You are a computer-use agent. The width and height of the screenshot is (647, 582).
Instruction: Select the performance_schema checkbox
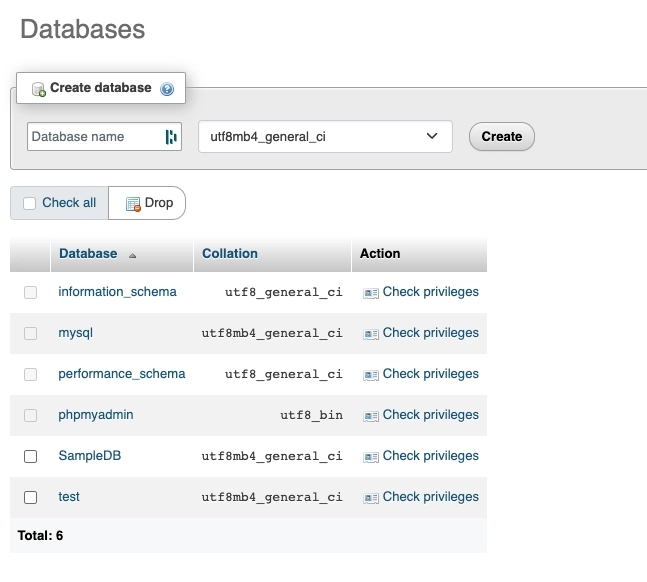tap(31, 374)
